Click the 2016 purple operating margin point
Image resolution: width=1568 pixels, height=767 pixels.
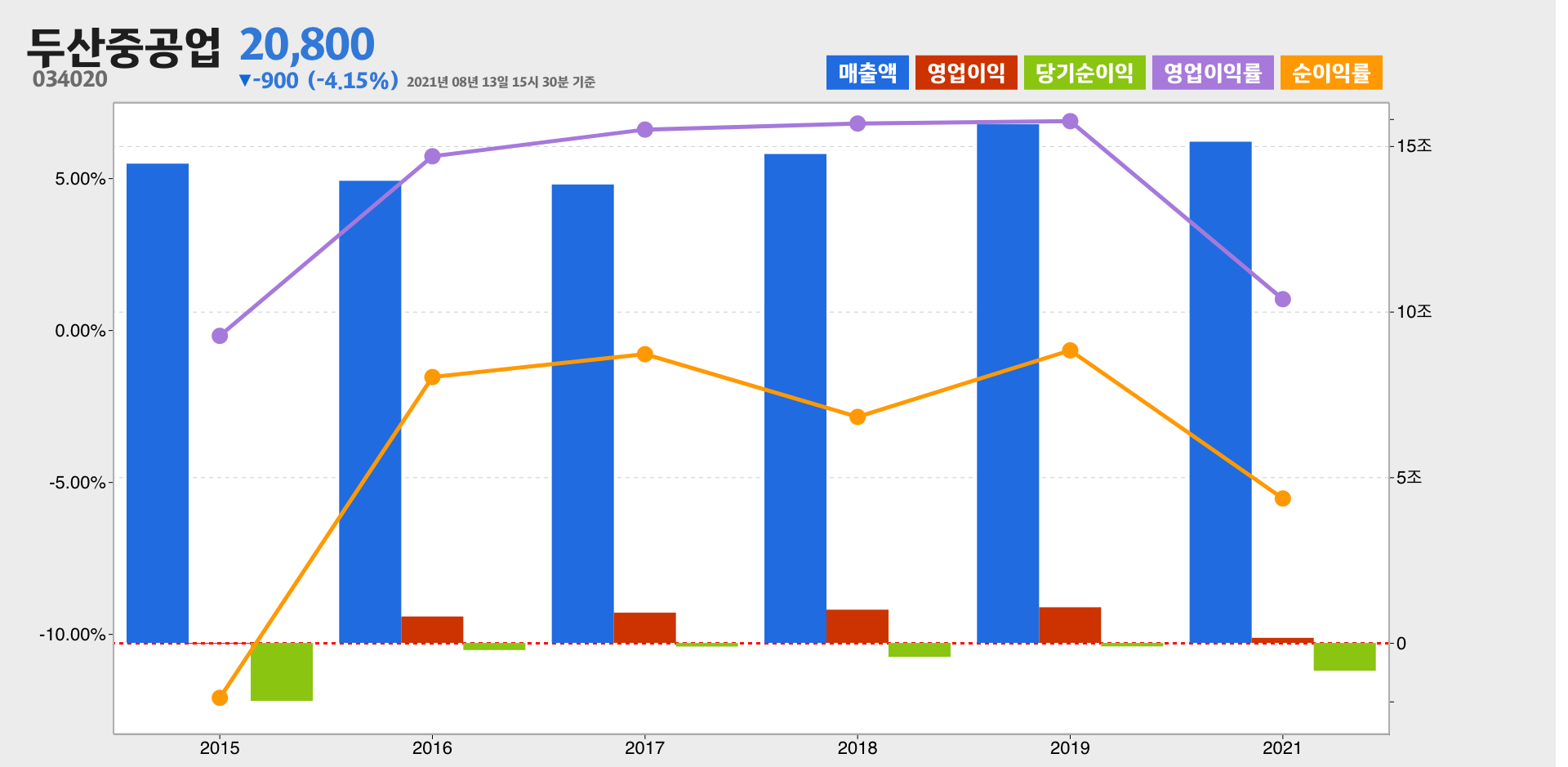click(433, 156)
